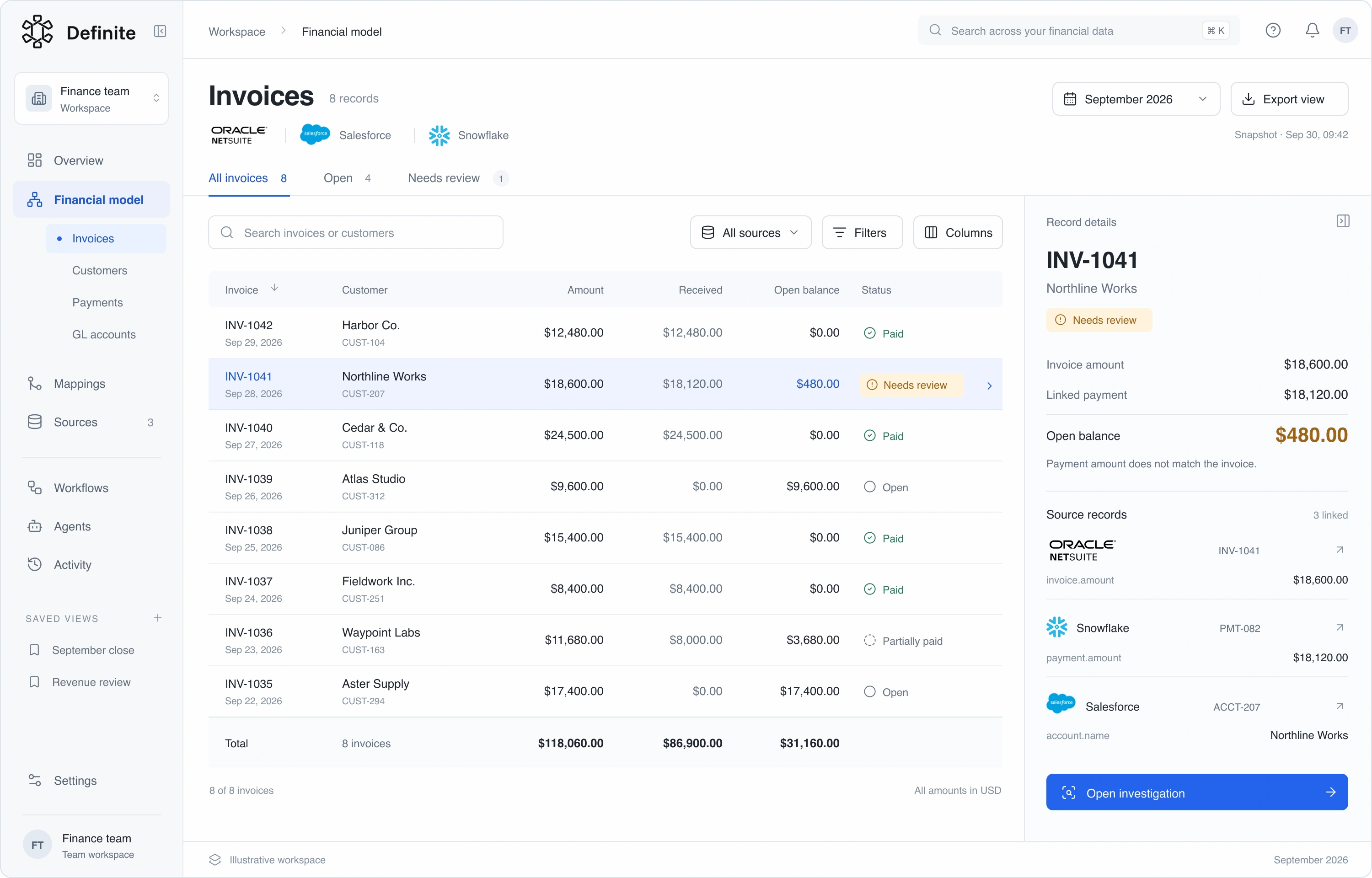Switch to the Needs review tab
Viewport: 1372px width, 878px height.
point(458,178)
